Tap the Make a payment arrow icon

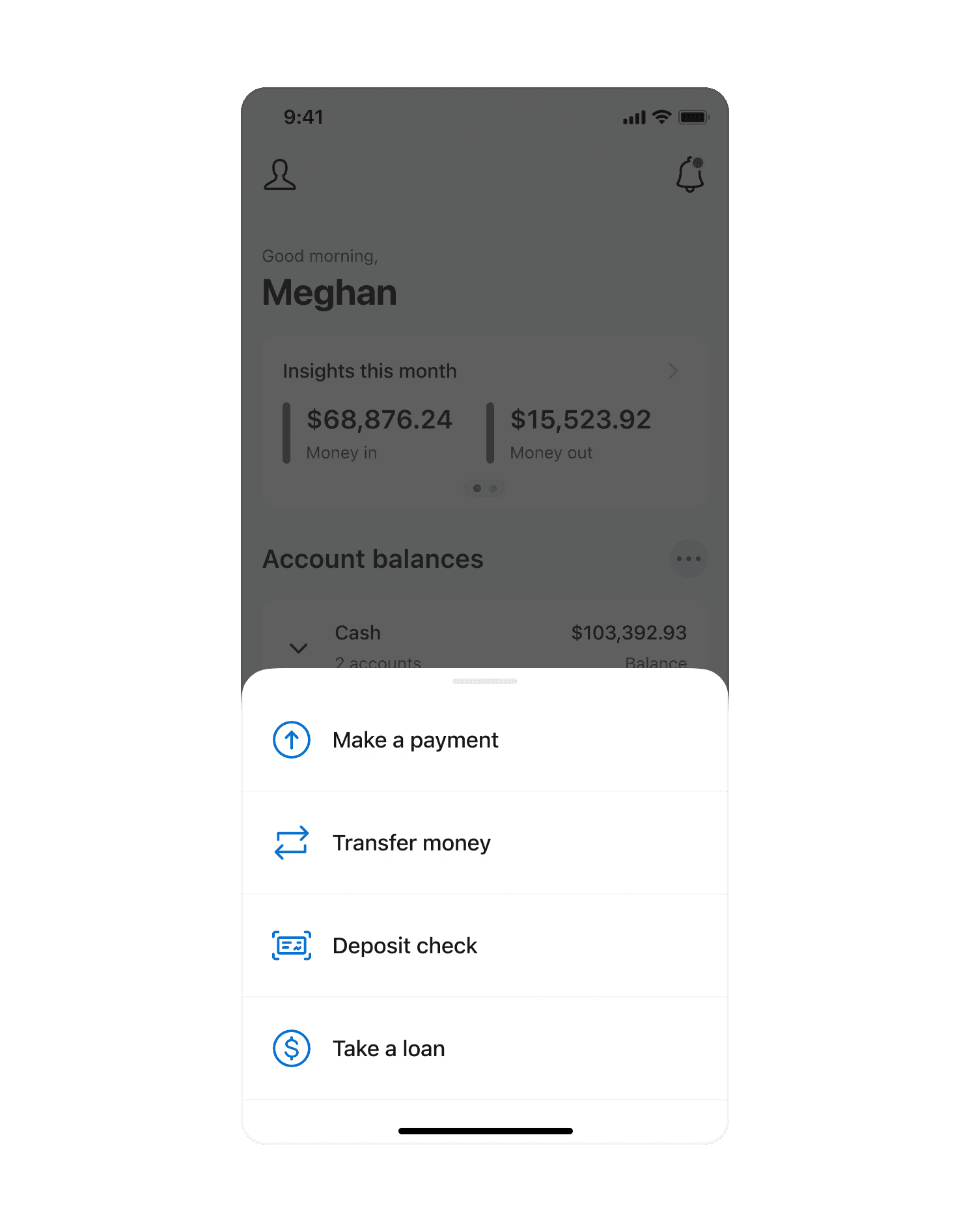point(291,740)
